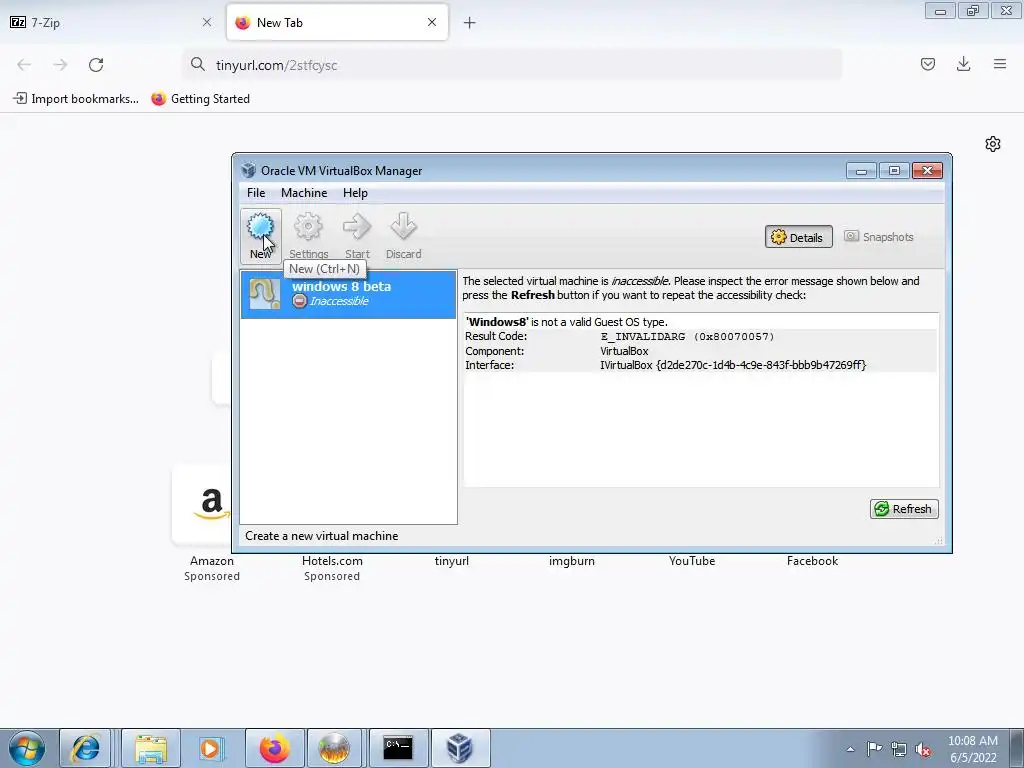Open the Settings toolbar icon in VirtualBox
Screen dimensions: 1024x768
coord(308,236)
